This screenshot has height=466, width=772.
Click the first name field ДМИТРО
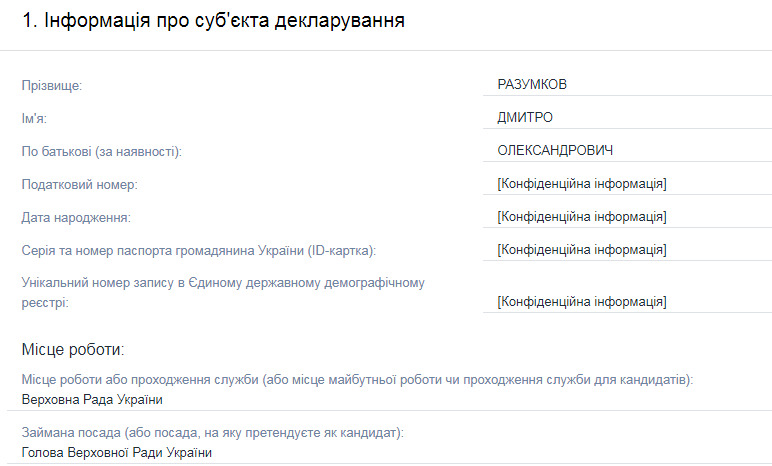627,118
